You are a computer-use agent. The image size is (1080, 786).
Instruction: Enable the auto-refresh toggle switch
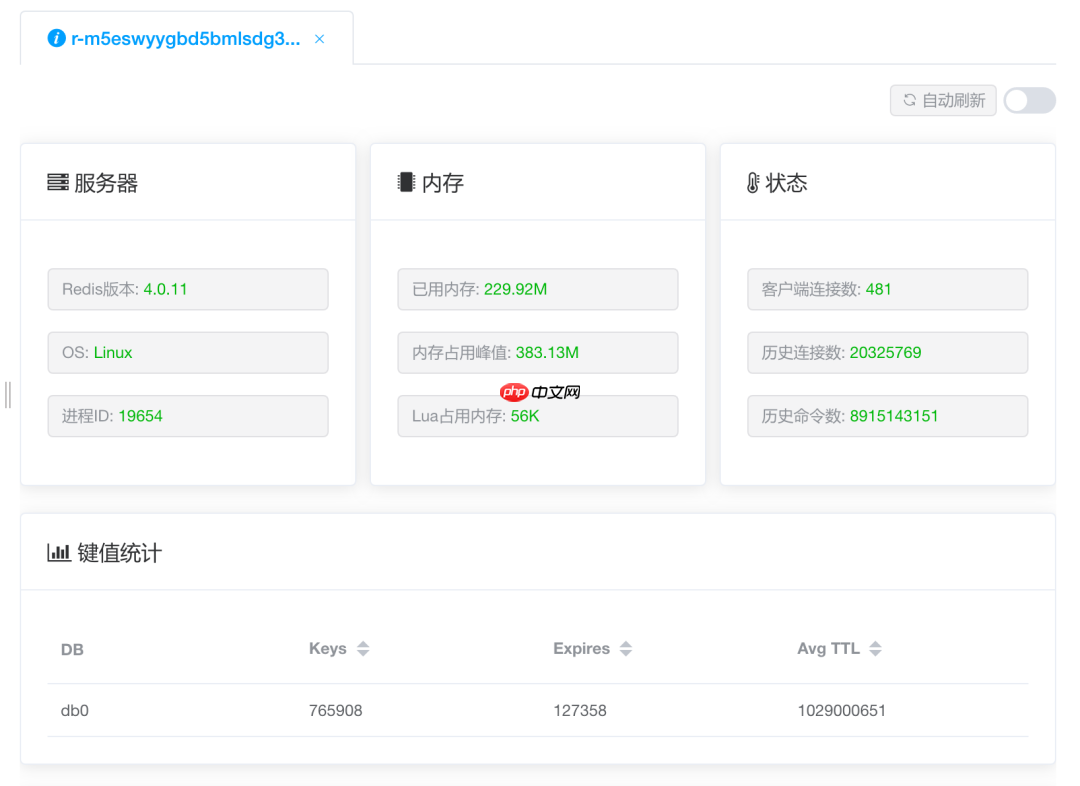1029,100
